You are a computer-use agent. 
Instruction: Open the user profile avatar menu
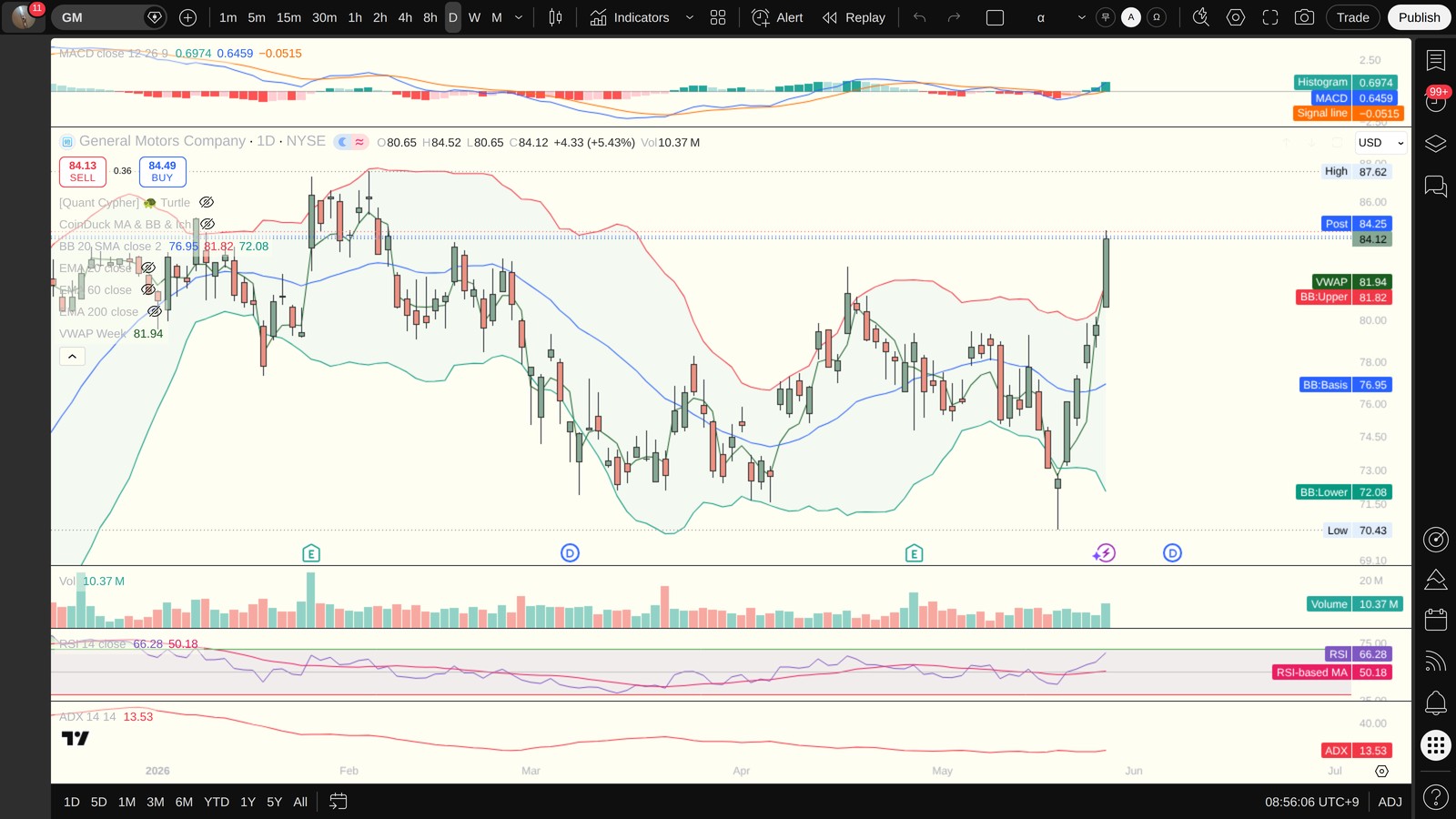click(x=24, y=17)
